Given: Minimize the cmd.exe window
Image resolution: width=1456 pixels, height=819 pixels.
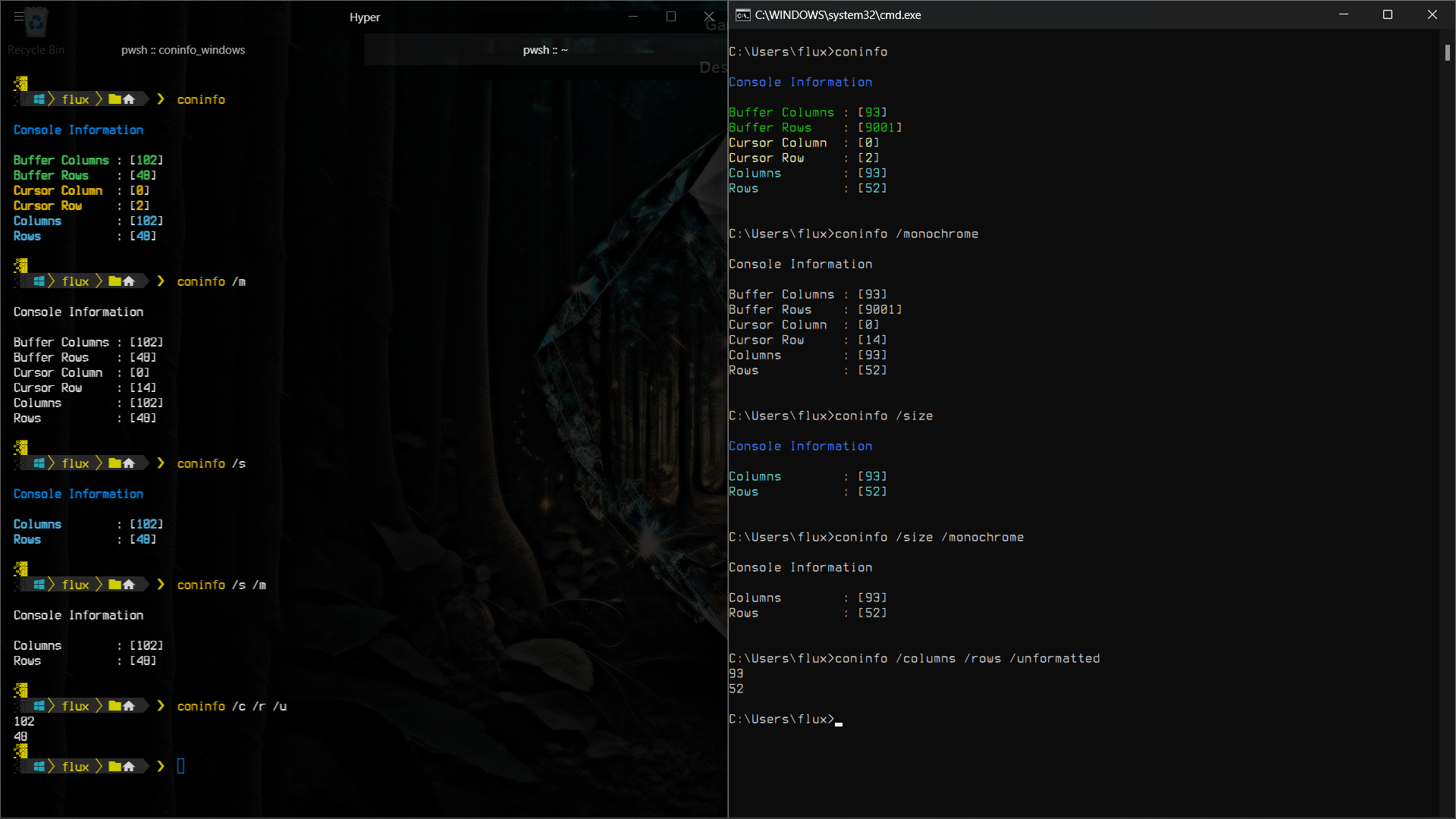Looking at the screenshot, I should coord(1343,14).
